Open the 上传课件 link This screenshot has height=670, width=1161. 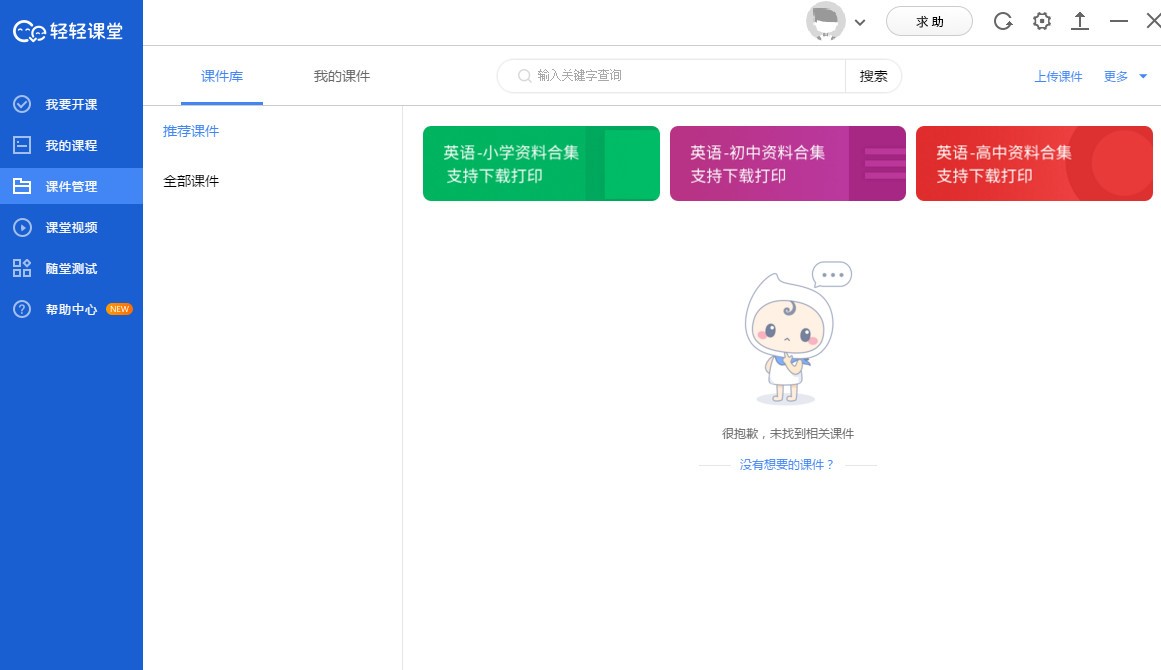tap(1058, 76)
